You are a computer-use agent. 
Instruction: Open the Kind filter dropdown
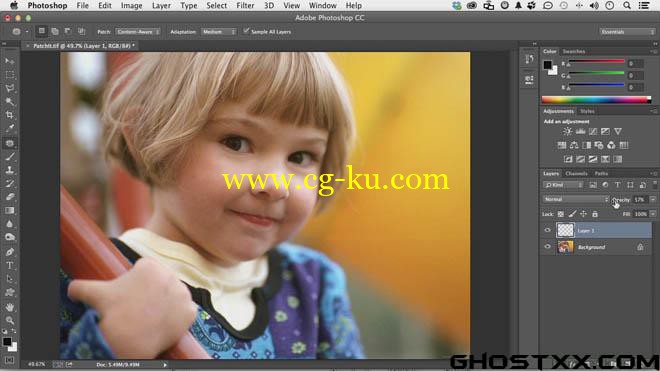[563, 185]
